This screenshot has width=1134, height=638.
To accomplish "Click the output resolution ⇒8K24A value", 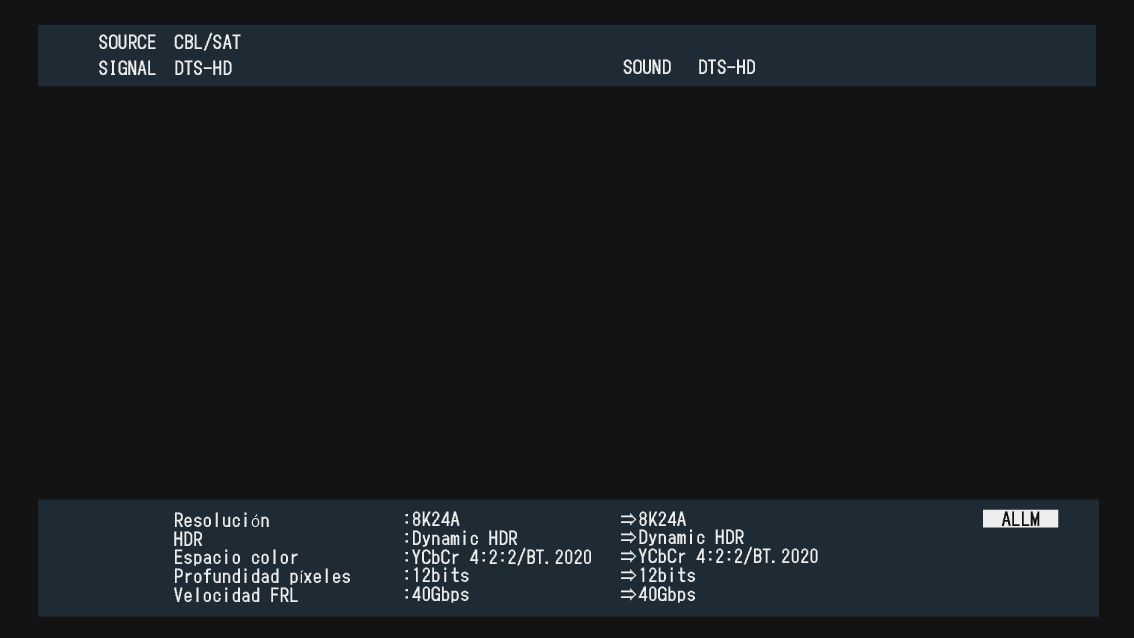I will pos(653,519).
